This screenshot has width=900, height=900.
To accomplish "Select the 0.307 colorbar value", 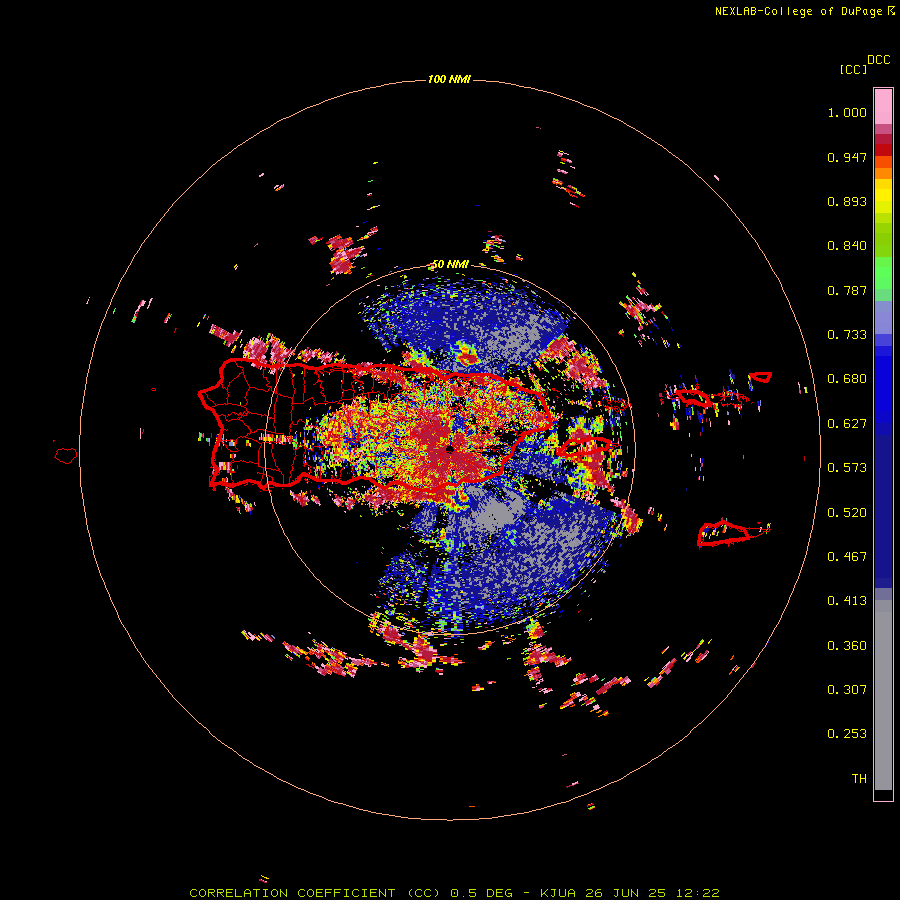I will (x=847, y=690).
